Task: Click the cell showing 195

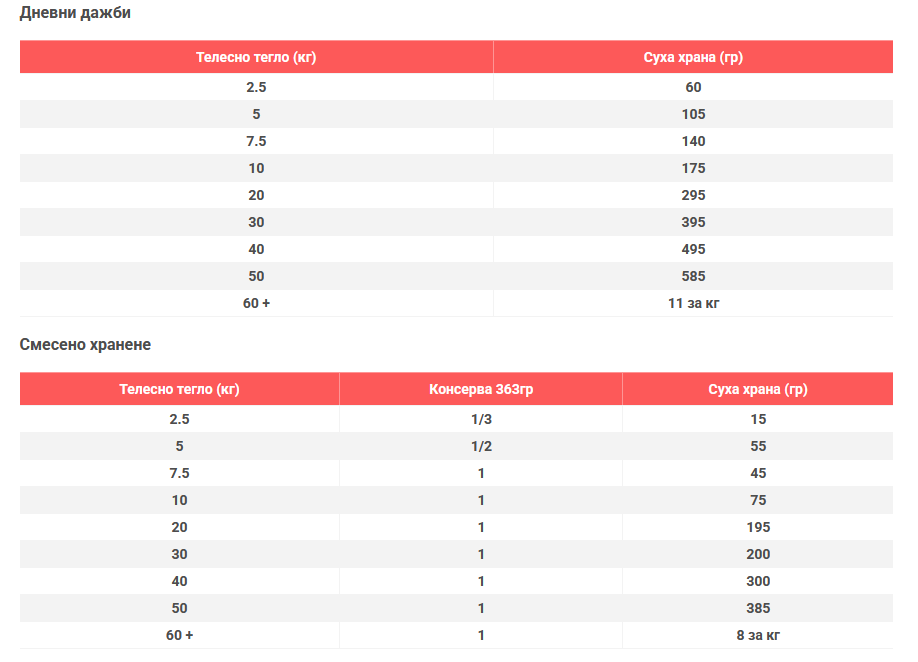Action: click(757, 527)
